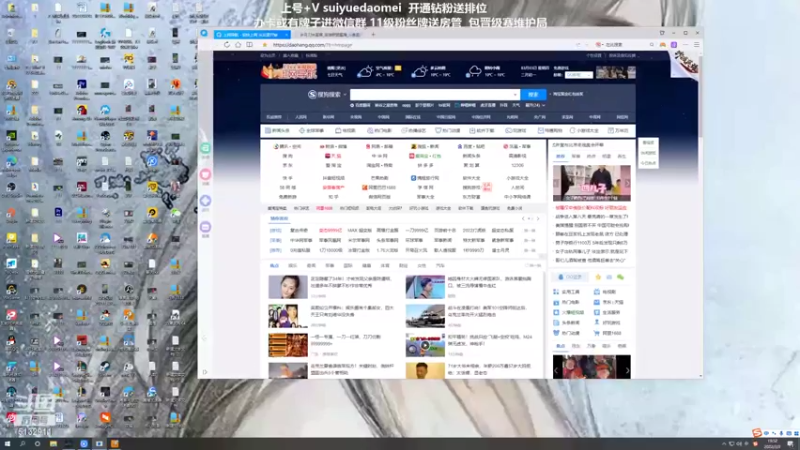Screen dimensions: 800x450
Task: Show previous games in the game section arrow
Action: point(523,218)
